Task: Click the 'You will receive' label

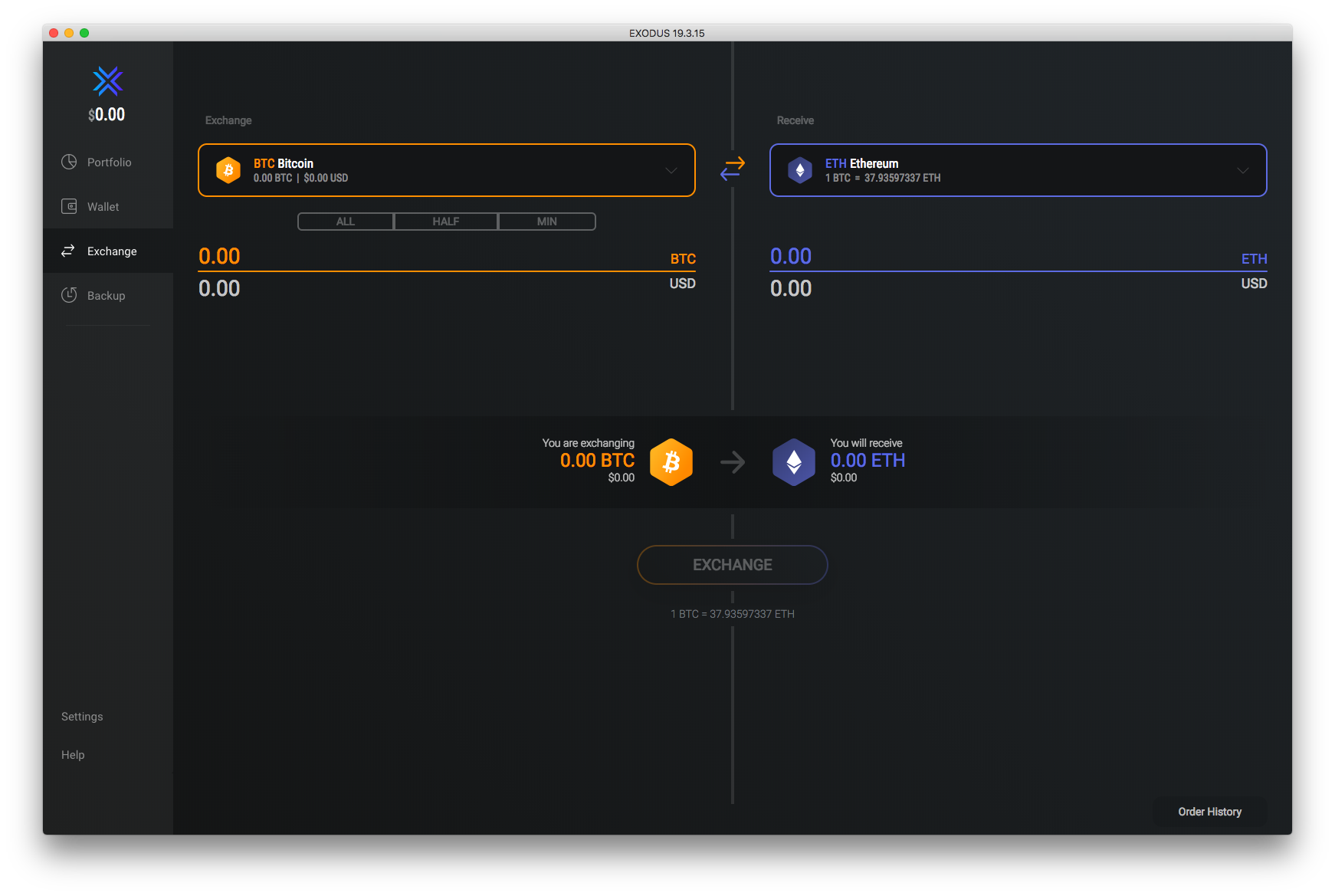Action: (x=867, y=443)
